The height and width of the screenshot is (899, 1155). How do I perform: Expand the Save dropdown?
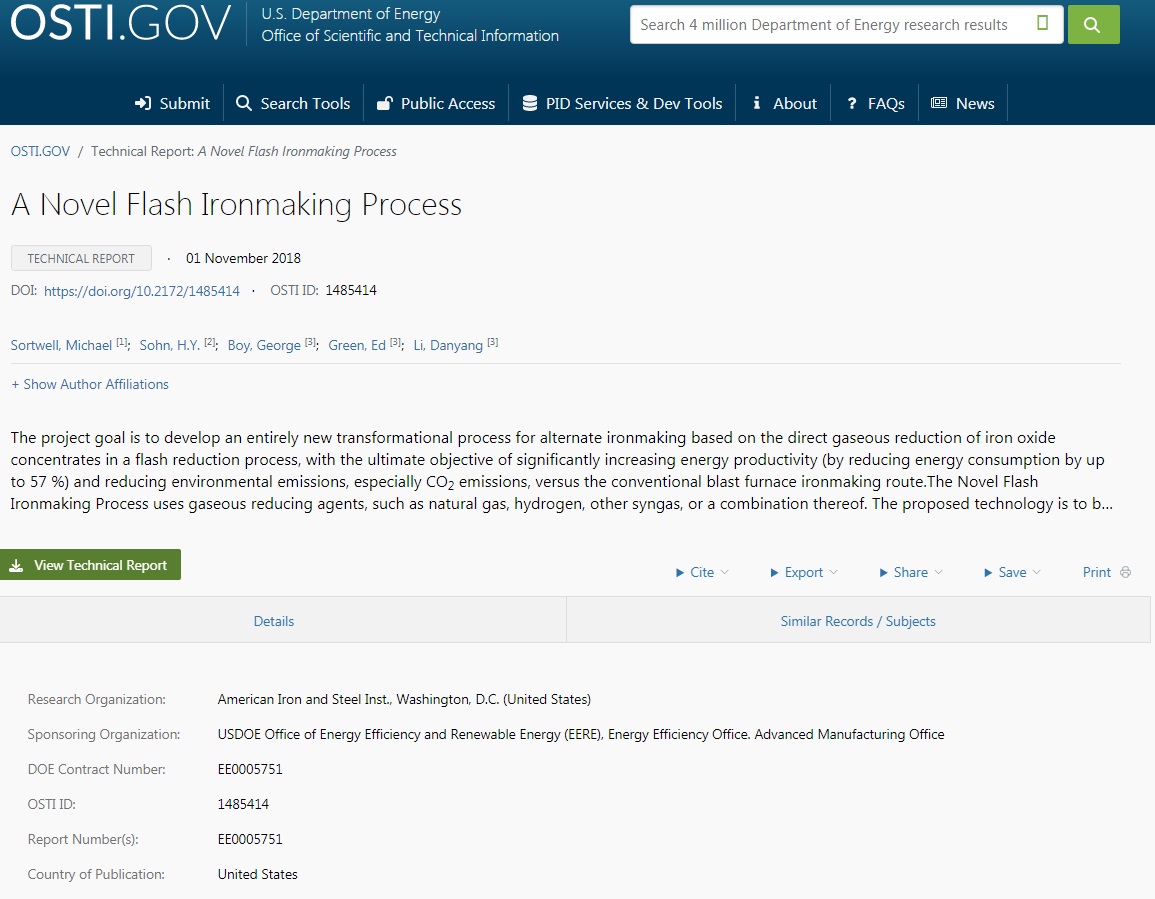pos(1012,573)
